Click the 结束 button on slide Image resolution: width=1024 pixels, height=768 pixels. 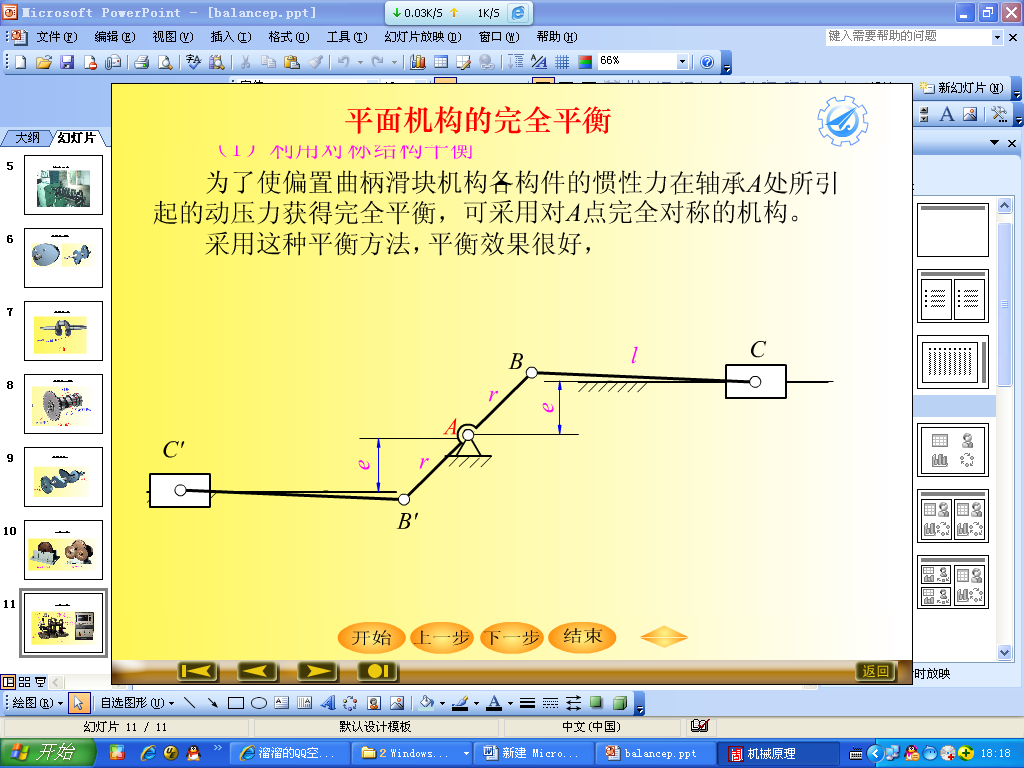[x=583, y=637]
